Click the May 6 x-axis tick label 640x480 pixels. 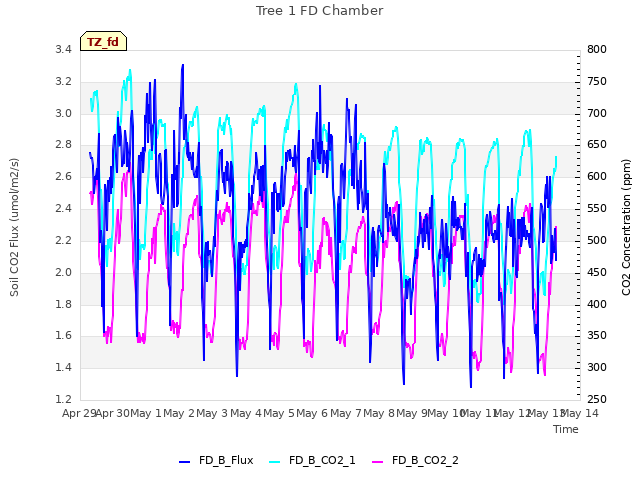[x=312, y=413]
